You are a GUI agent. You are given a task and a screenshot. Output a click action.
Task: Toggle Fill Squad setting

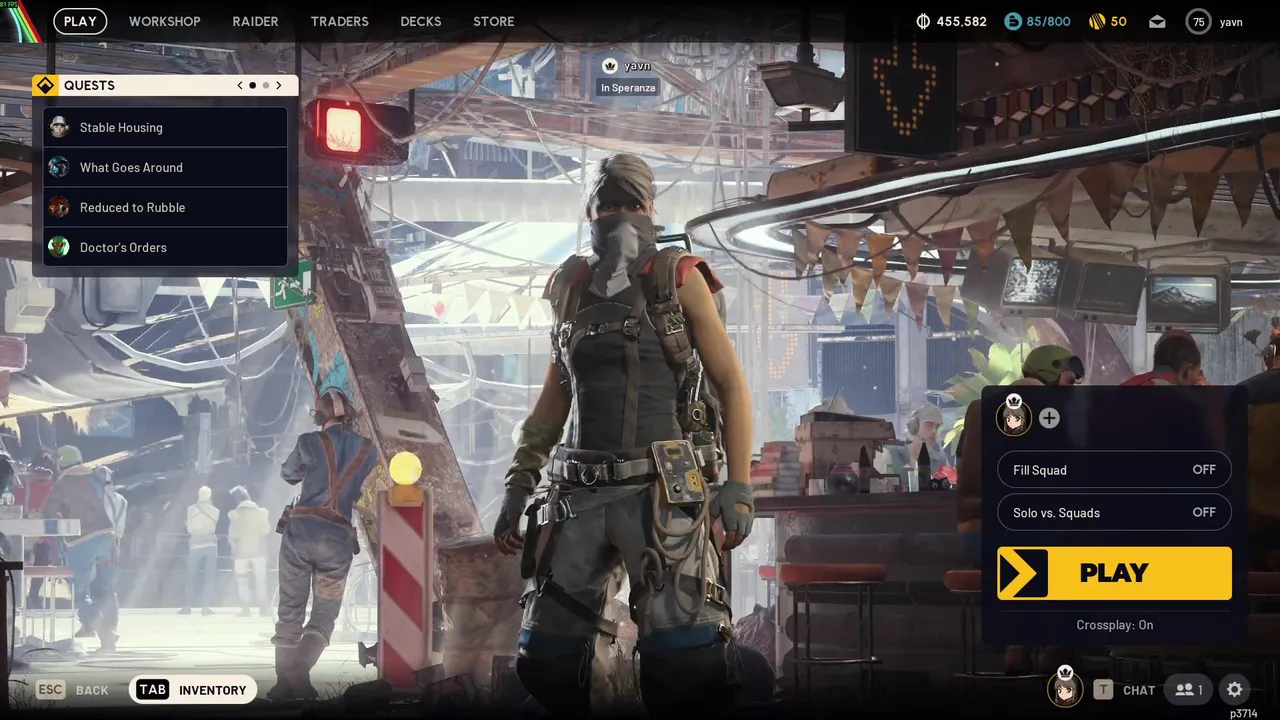(x=1114, y=470)
